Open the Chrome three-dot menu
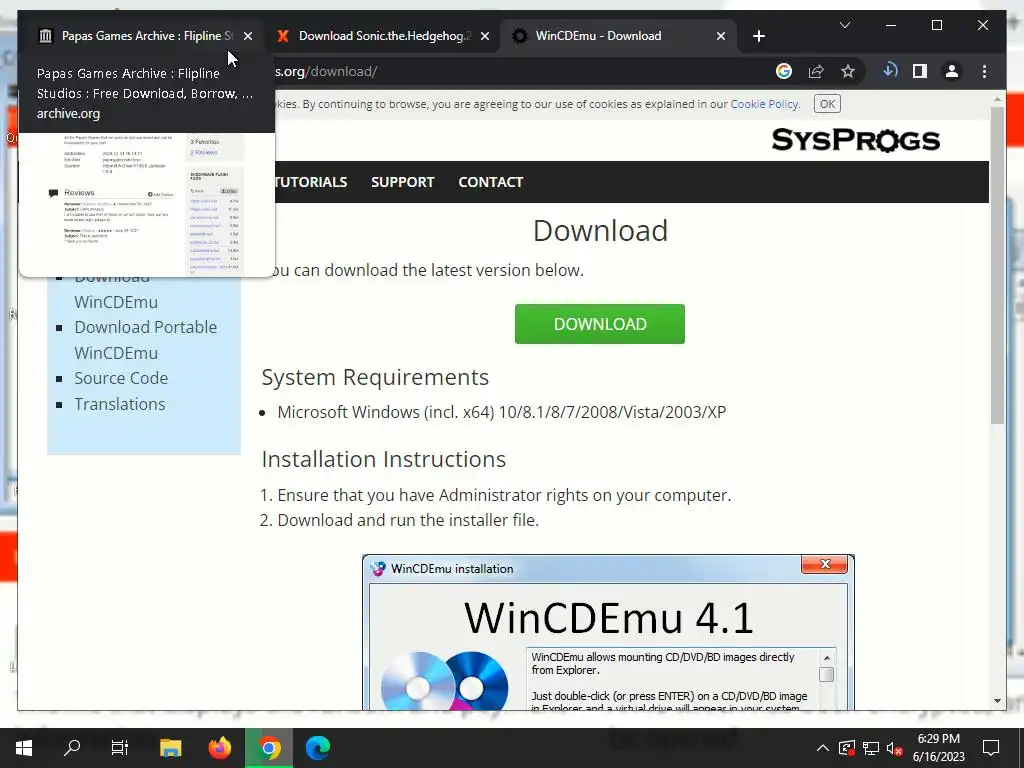The width and height of the screenshot is (1024, 768). point(984,71)
